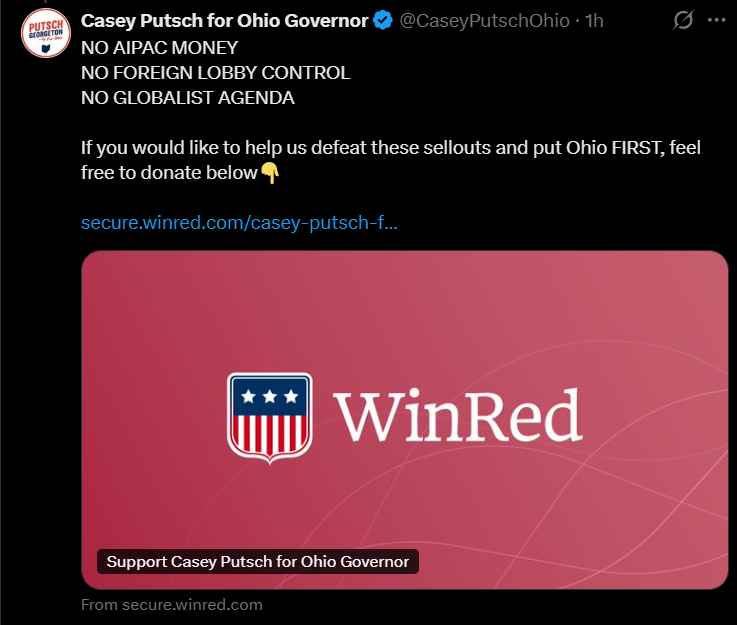Click the WinRed shield logo
The width and height of the screenshot is (737, 625).
coord(269,417)
